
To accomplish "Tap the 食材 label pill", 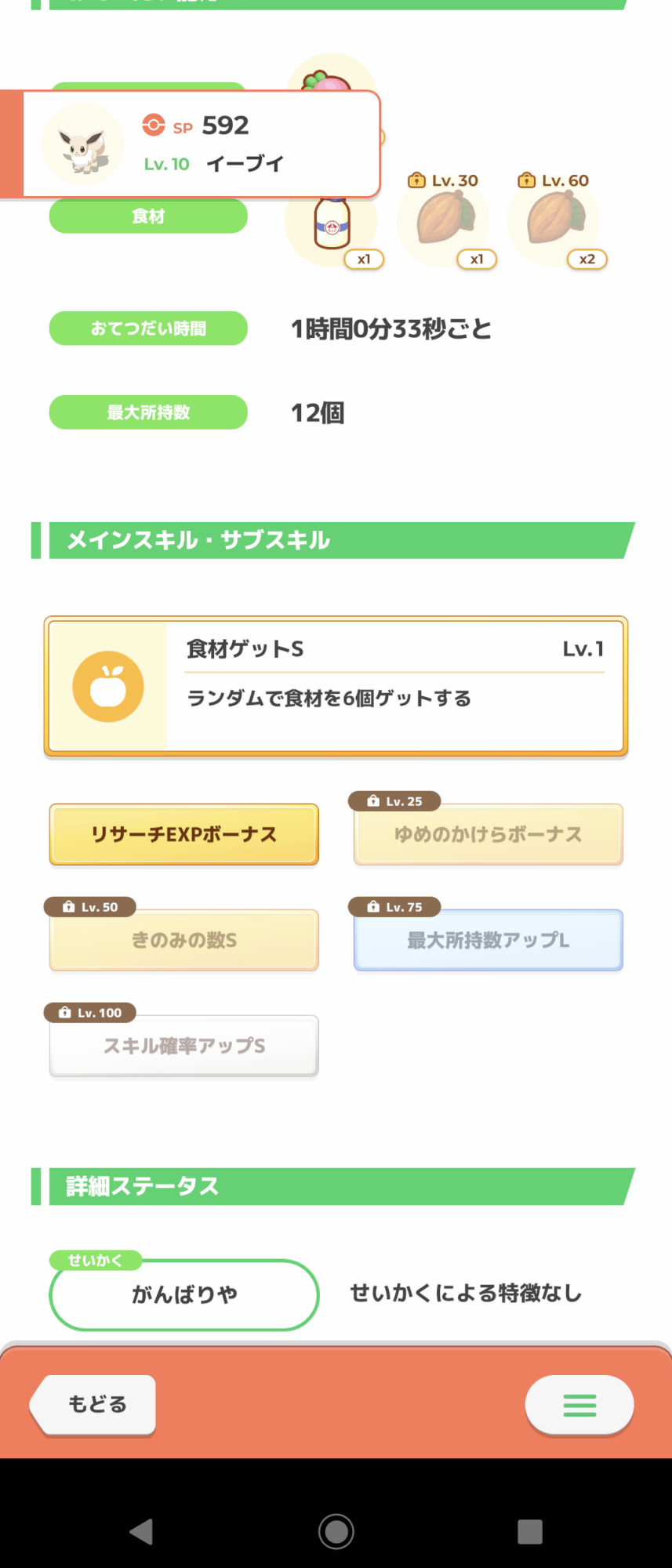I will point(148,216).
